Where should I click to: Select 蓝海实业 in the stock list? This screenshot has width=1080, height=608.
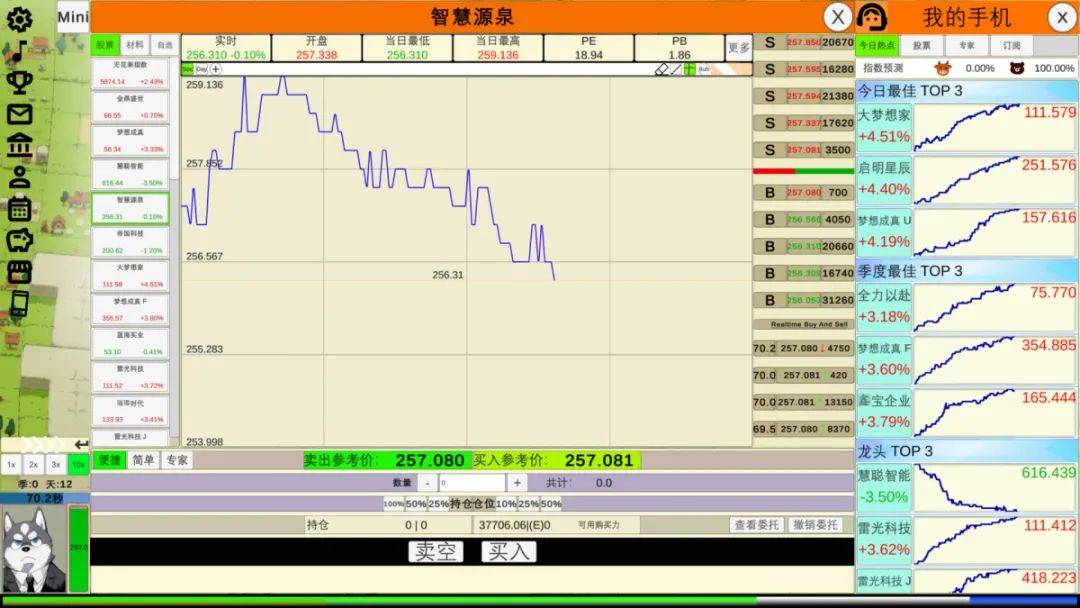coord(130,343)
